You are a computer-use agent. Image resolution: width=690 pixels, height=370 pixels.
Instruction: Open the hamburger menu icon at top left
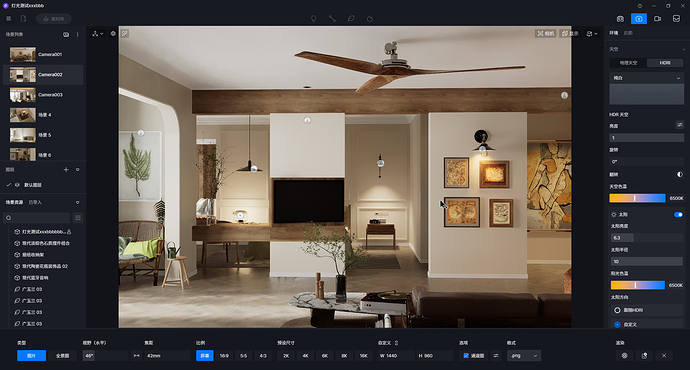coord(9,18)
